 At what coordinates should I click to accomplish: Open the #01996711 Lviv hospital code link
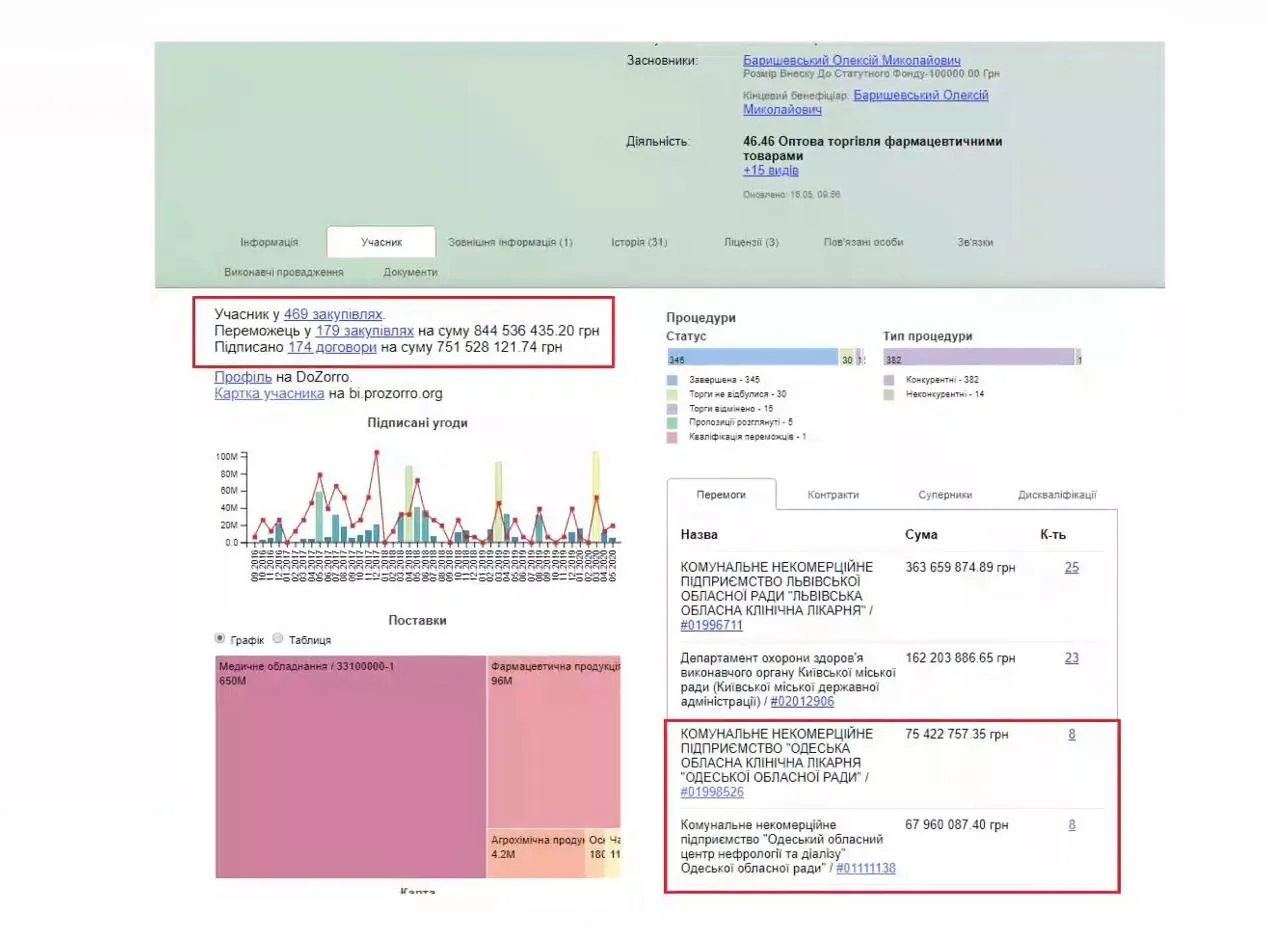(711, 626)
